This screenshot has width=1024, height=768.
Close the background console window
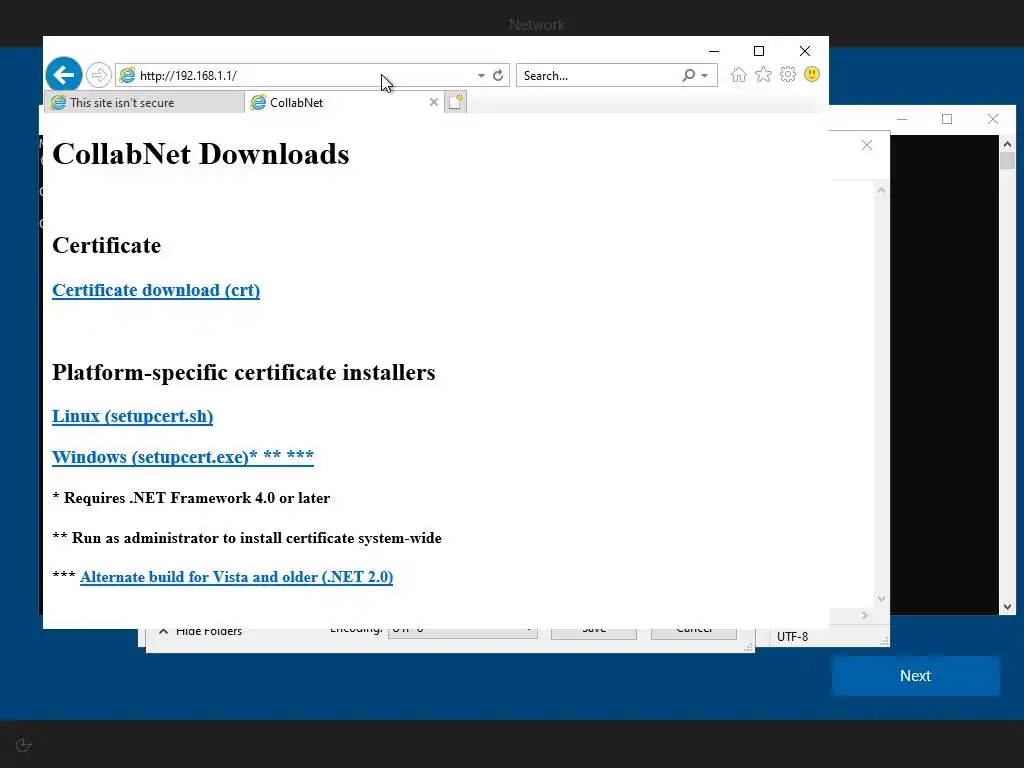pyautogui.click(x=993, y=119)
